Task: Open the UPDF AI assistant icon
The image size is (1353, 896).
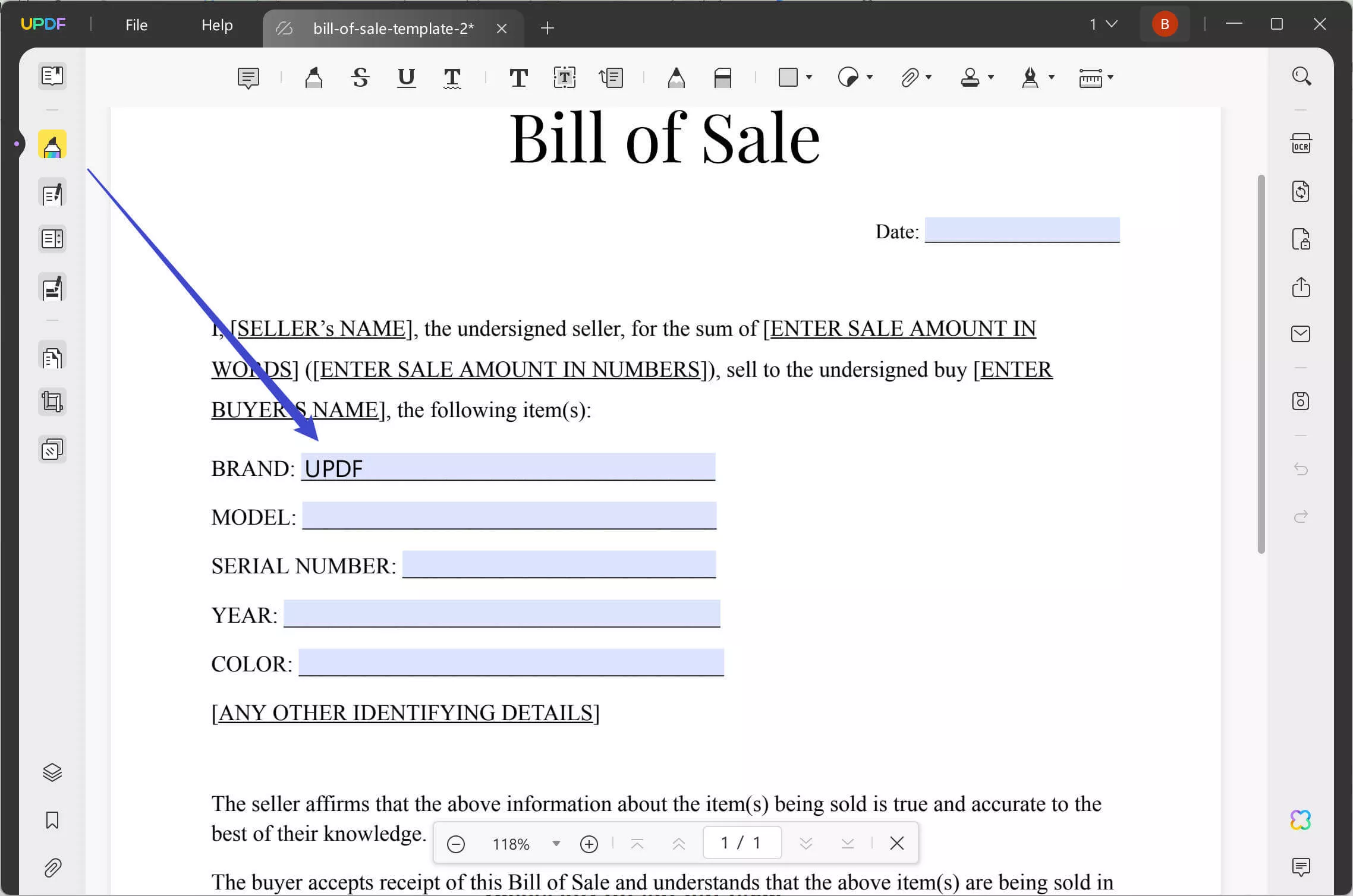Action: (x=1301, y=820)
